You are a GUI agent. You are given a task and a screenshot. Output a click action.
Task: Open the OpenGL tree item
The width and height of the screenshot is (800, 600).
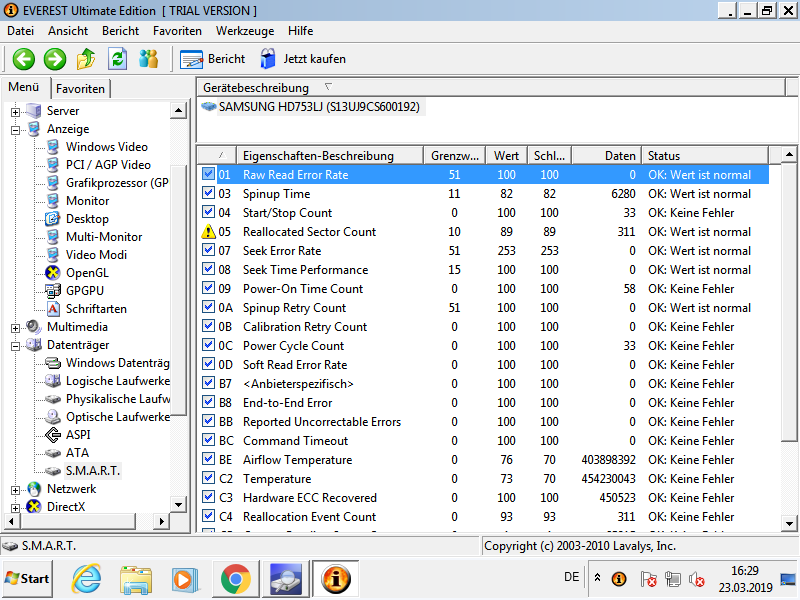click(x=87, y=273)
